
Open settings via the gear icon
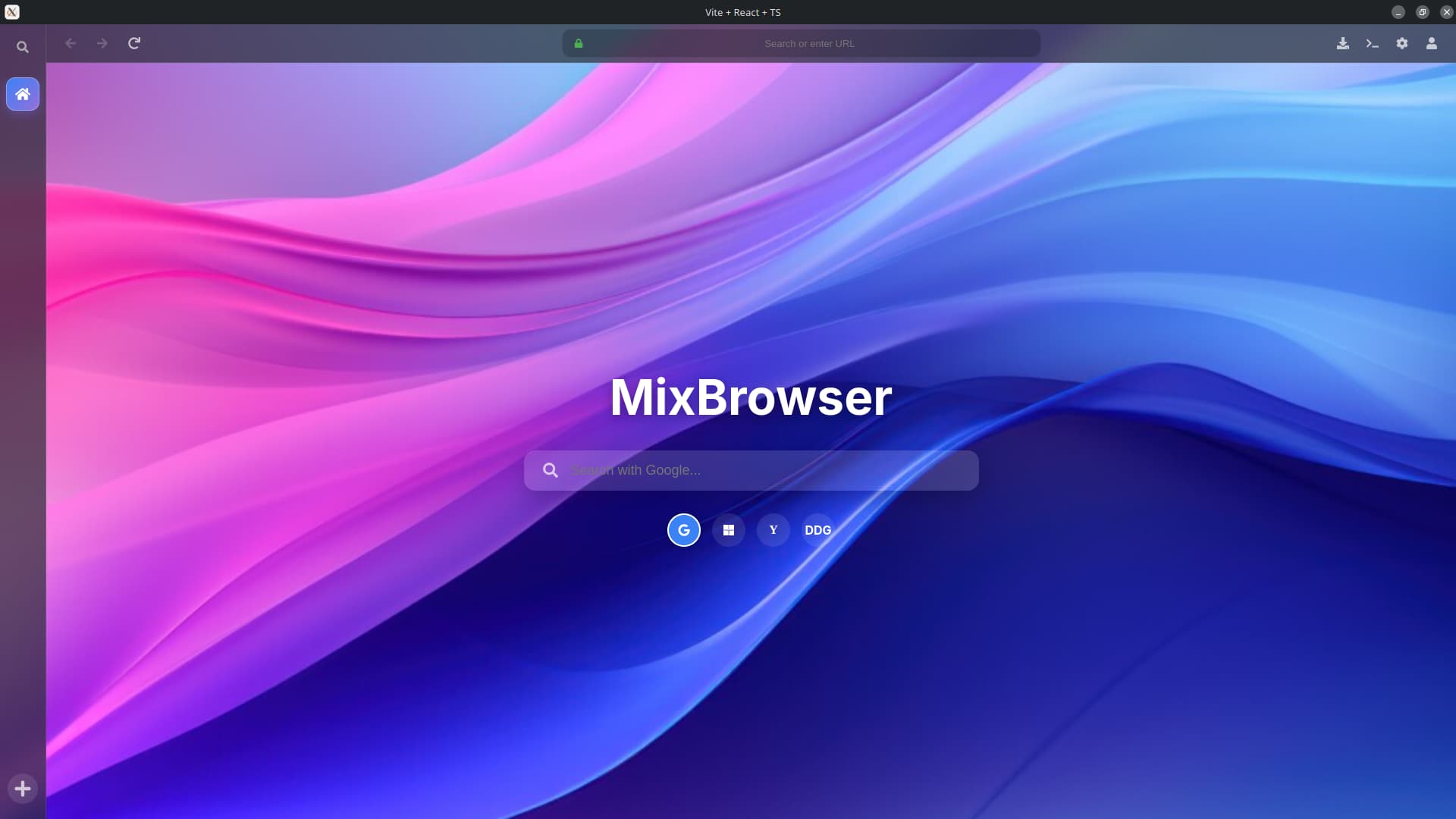click(1402, 43)
